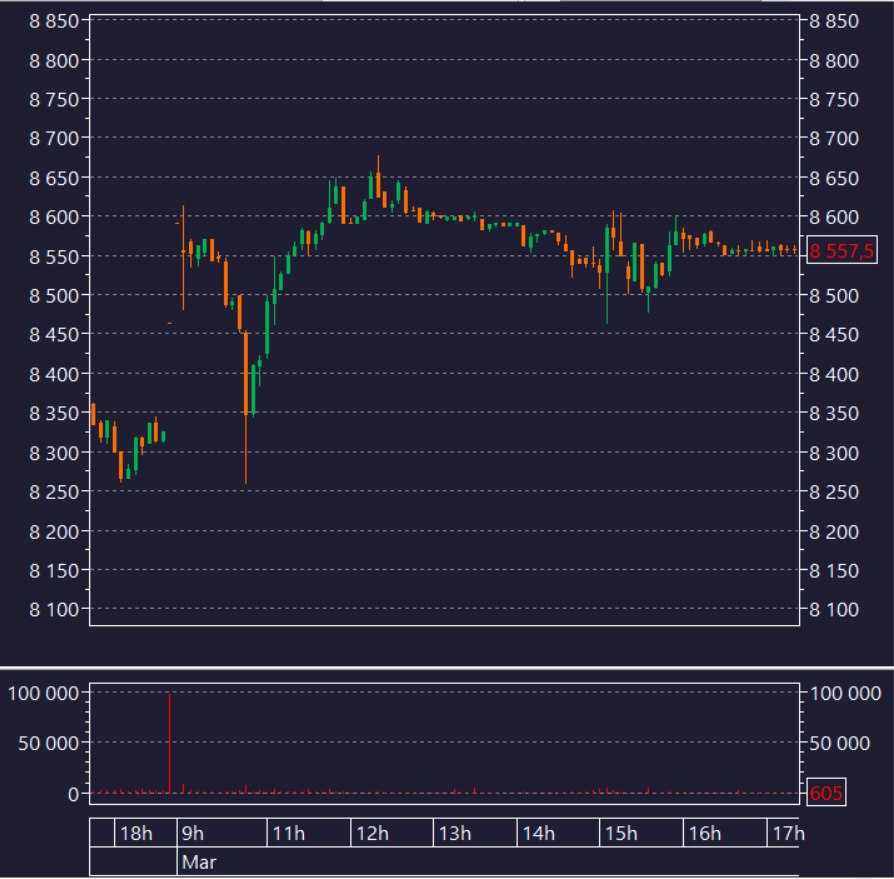
Task: Click 8 350 on the left price axis
Action: [54, 413]
